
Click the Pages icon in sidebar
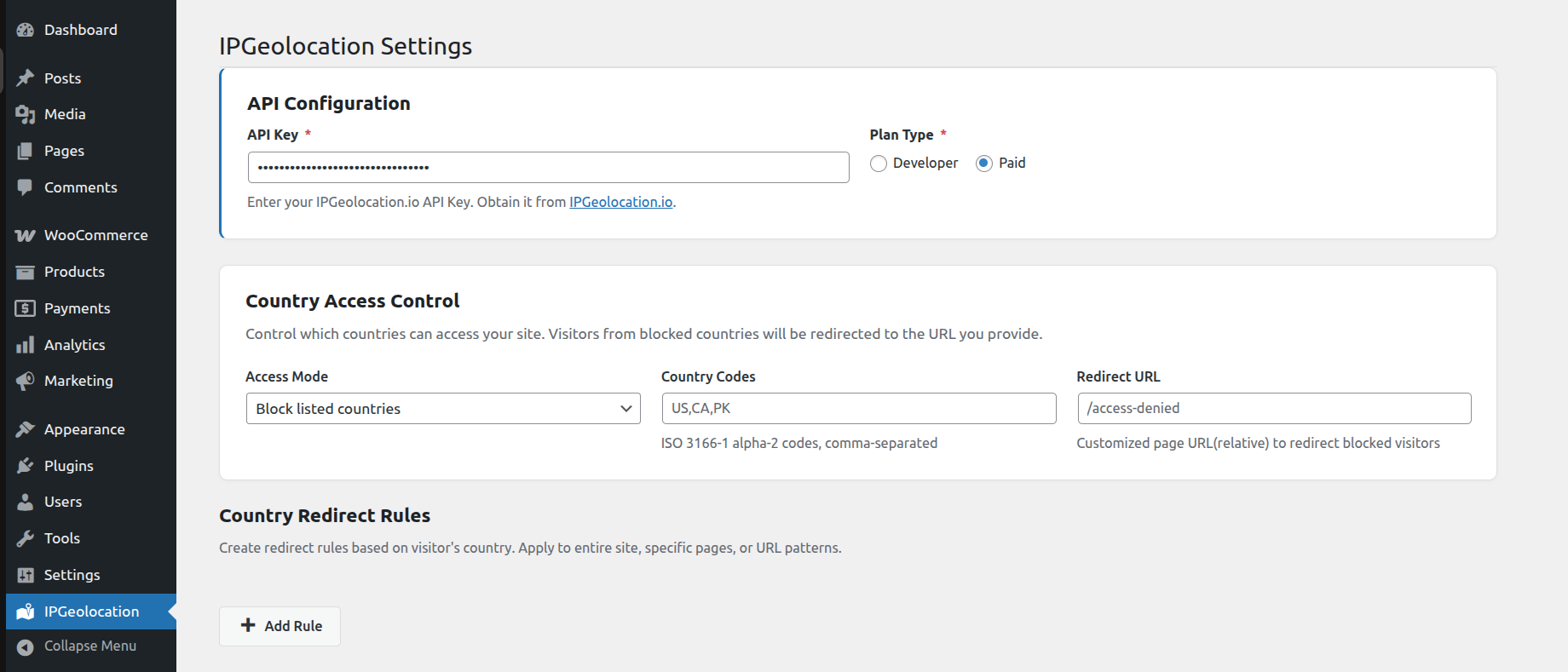pos(25,151)
